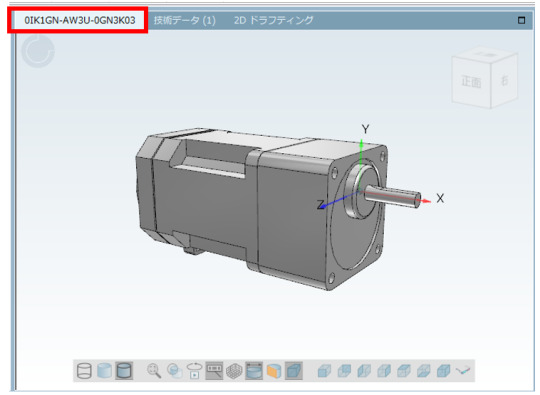This screenshot has height=395, width=540.
Task: Click the 正面 face of the view cube
Action: pyautogui.click(x=471, y=82)
